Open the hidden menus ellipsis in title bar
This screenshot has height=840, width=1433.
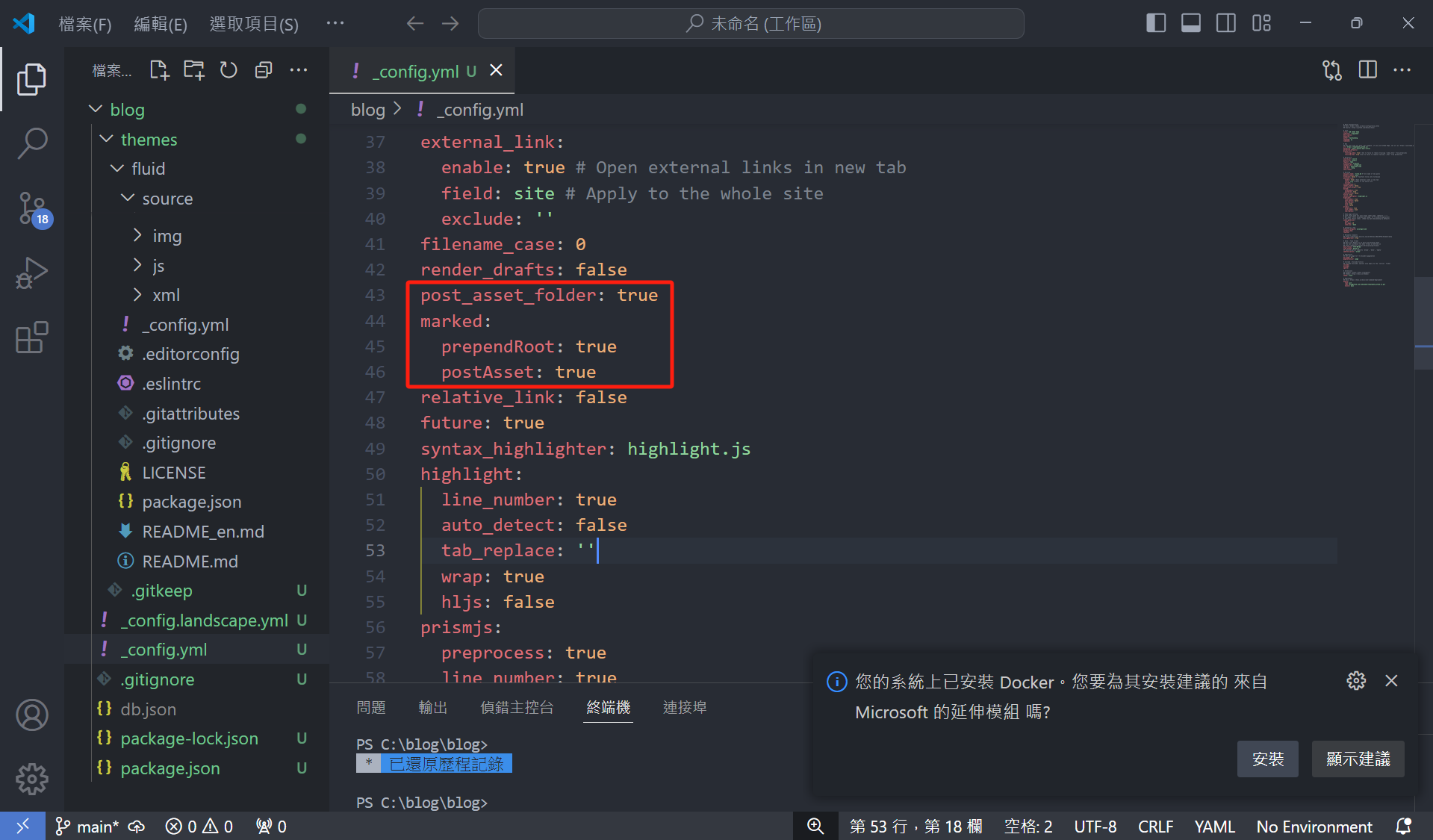tap(335, 24)
